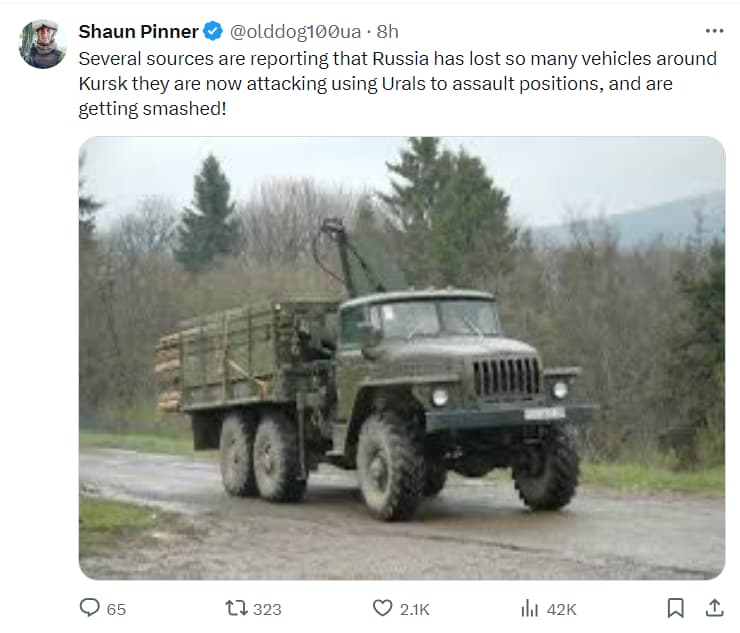The width and height of the screenshot is (740, 633).
Task: Click the 65 replies count
Action: pyautogui.click(x=116, y=609)
